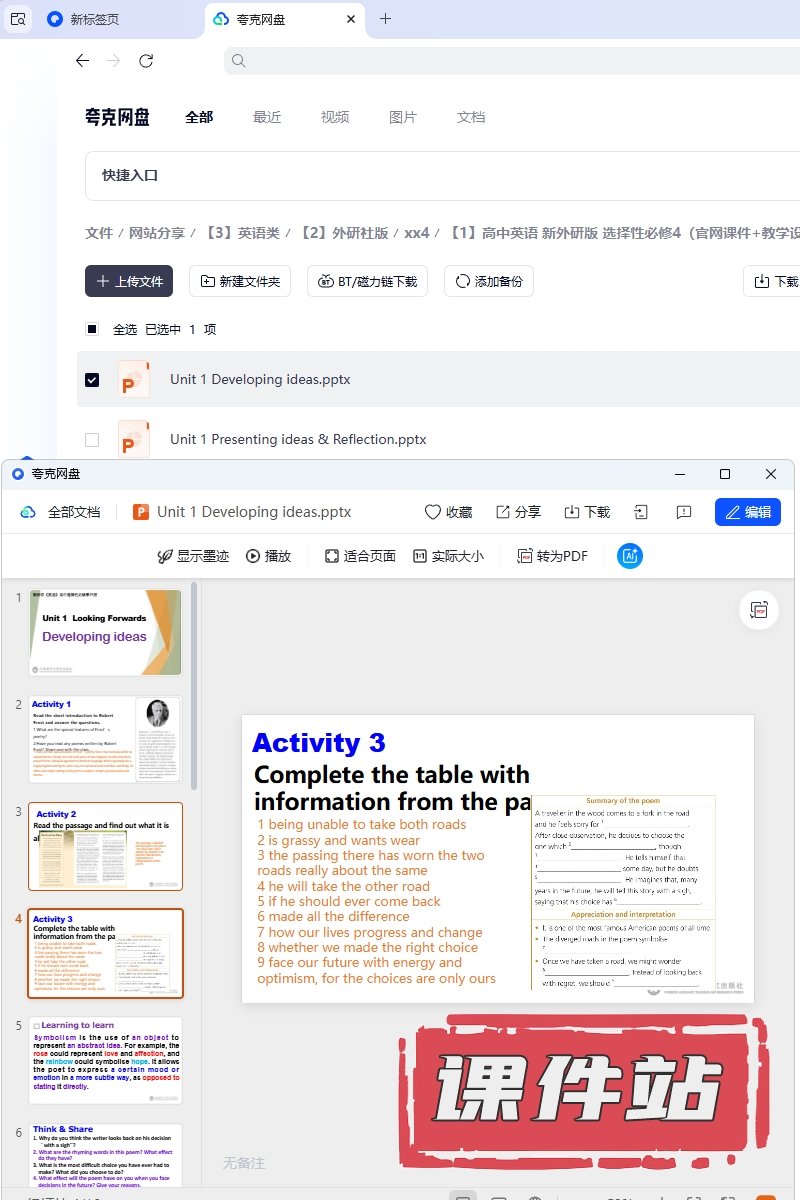The image size is (800, 1200).
Task: Click the heart icon to favorite the file
Action: pyautogui.click(x=433, y=512)
